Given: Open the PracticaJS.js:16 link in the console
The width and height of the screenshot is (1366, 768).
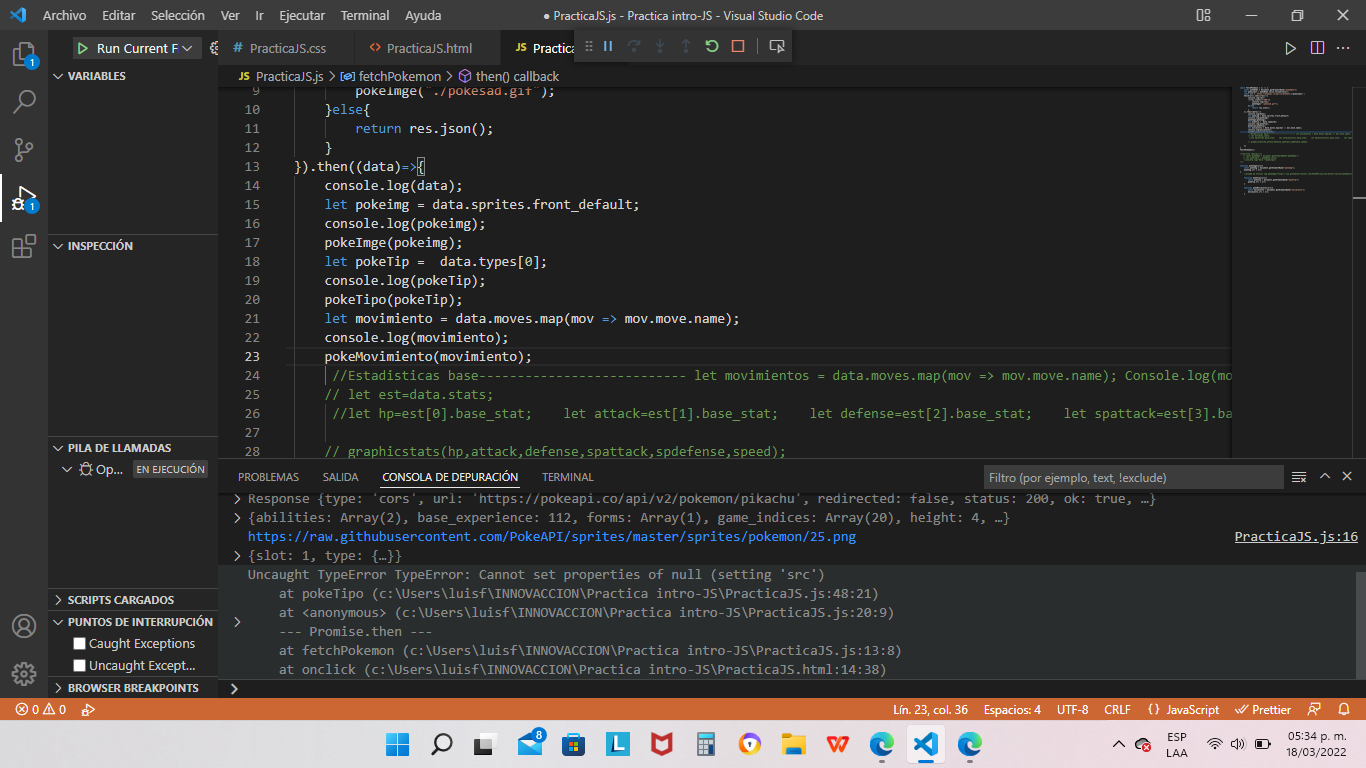Looking at the screenshot, I should (1295, 536).
